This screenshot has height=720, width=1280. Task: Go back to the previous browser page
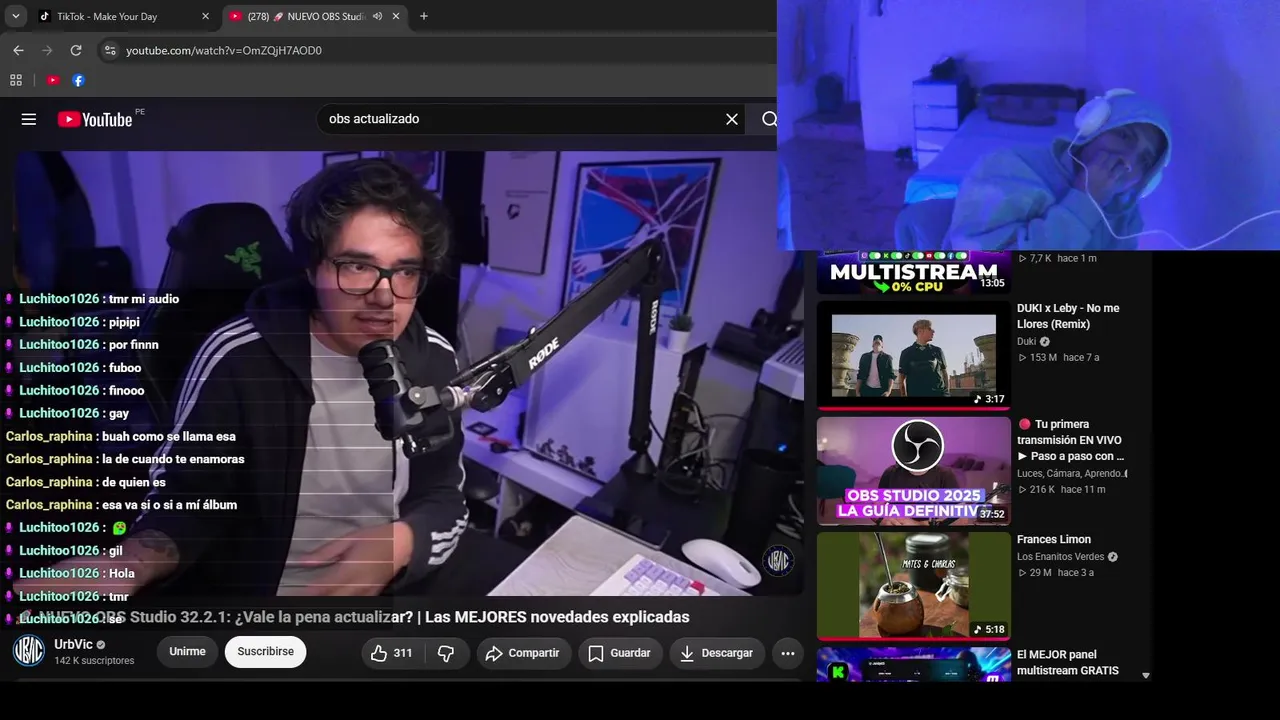[x=18, y=50]
